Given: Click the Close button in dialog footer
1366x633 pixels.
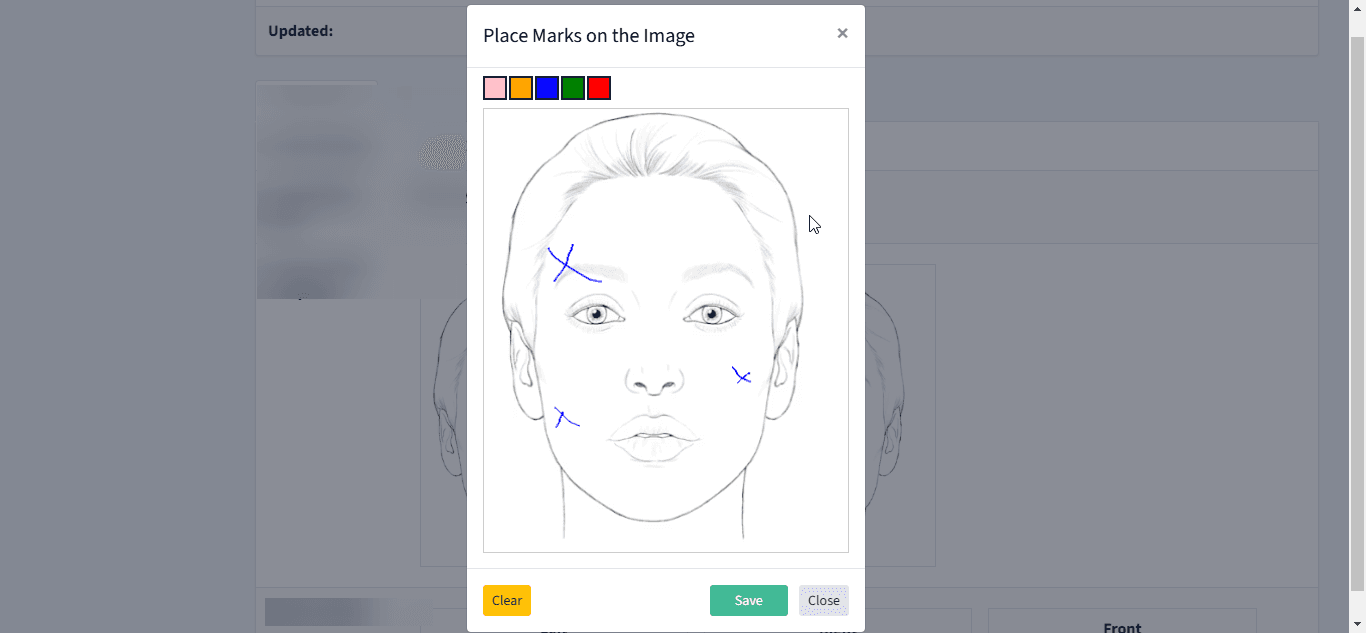Looking at the screenshot, I should [x=824, y=600].
